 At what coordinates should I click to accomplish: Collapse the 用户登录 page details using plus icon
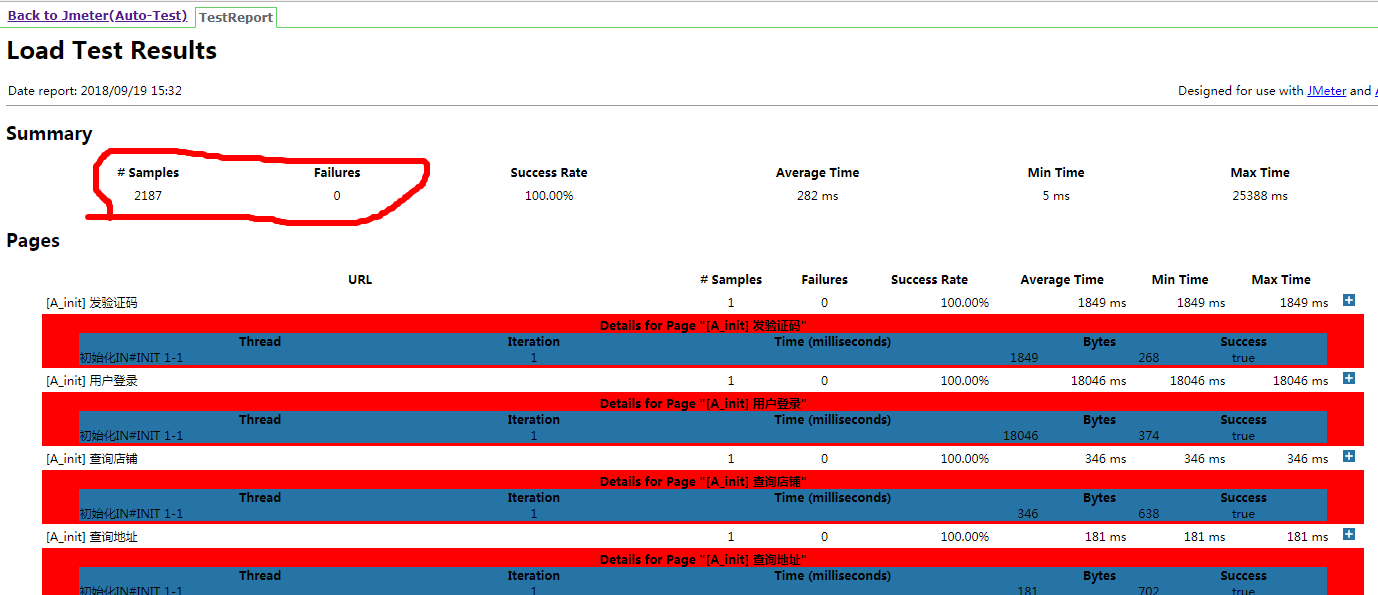pos(1349,378)
